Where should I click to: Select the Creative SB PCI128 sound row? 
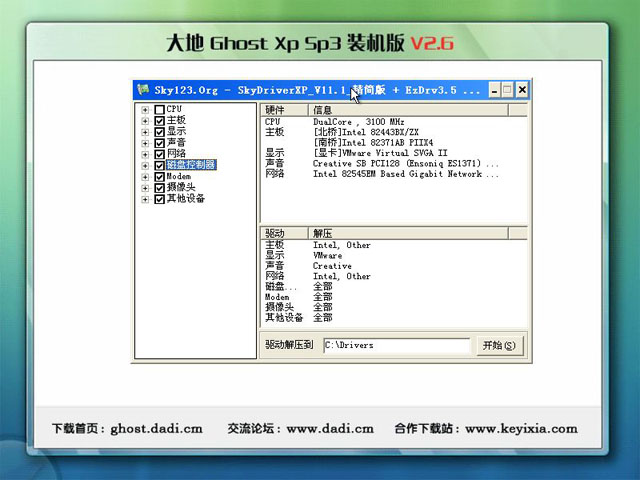tap(382, 163)
